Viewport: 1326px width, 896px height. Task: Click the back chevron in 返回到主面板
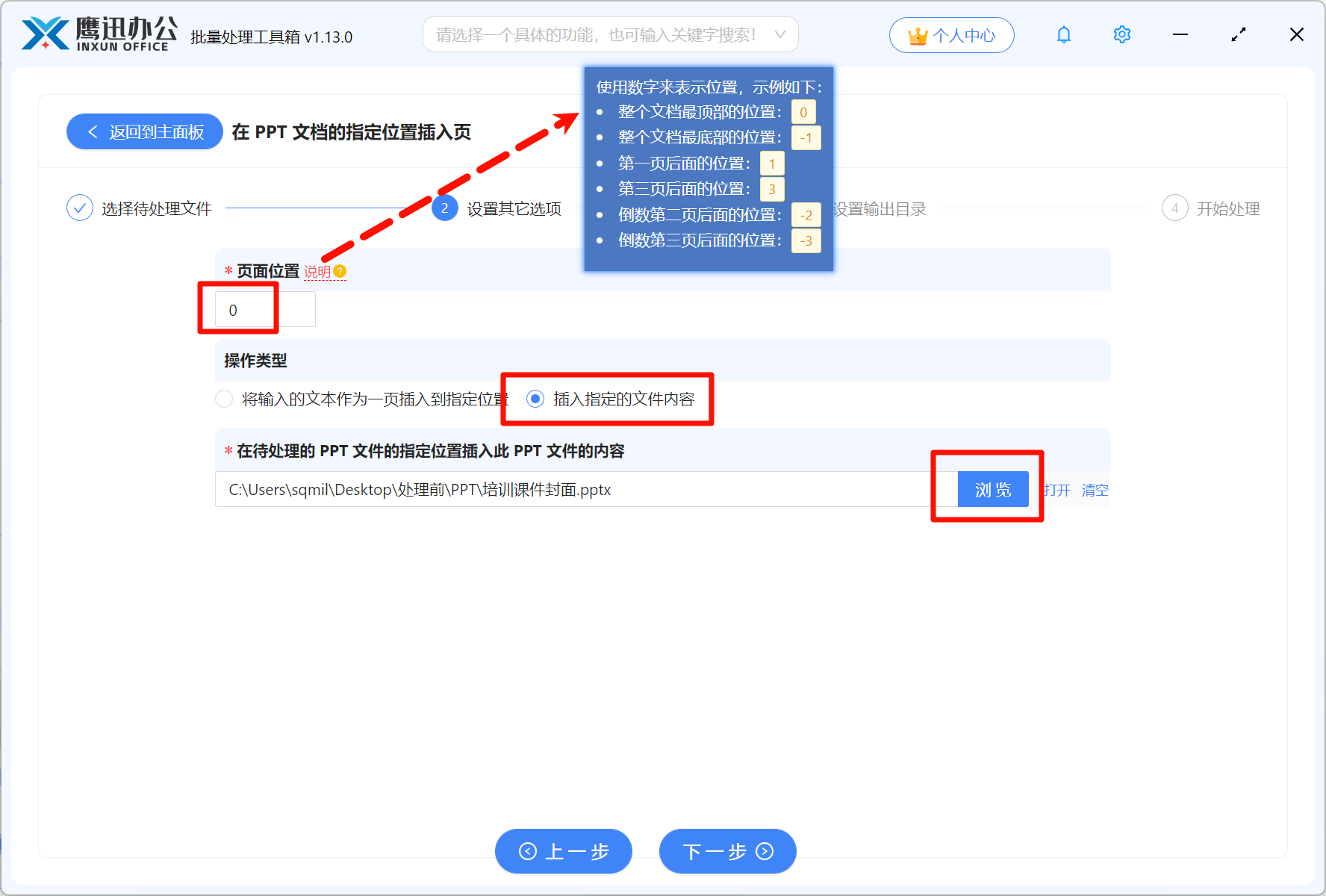click(x=92, y=131)
